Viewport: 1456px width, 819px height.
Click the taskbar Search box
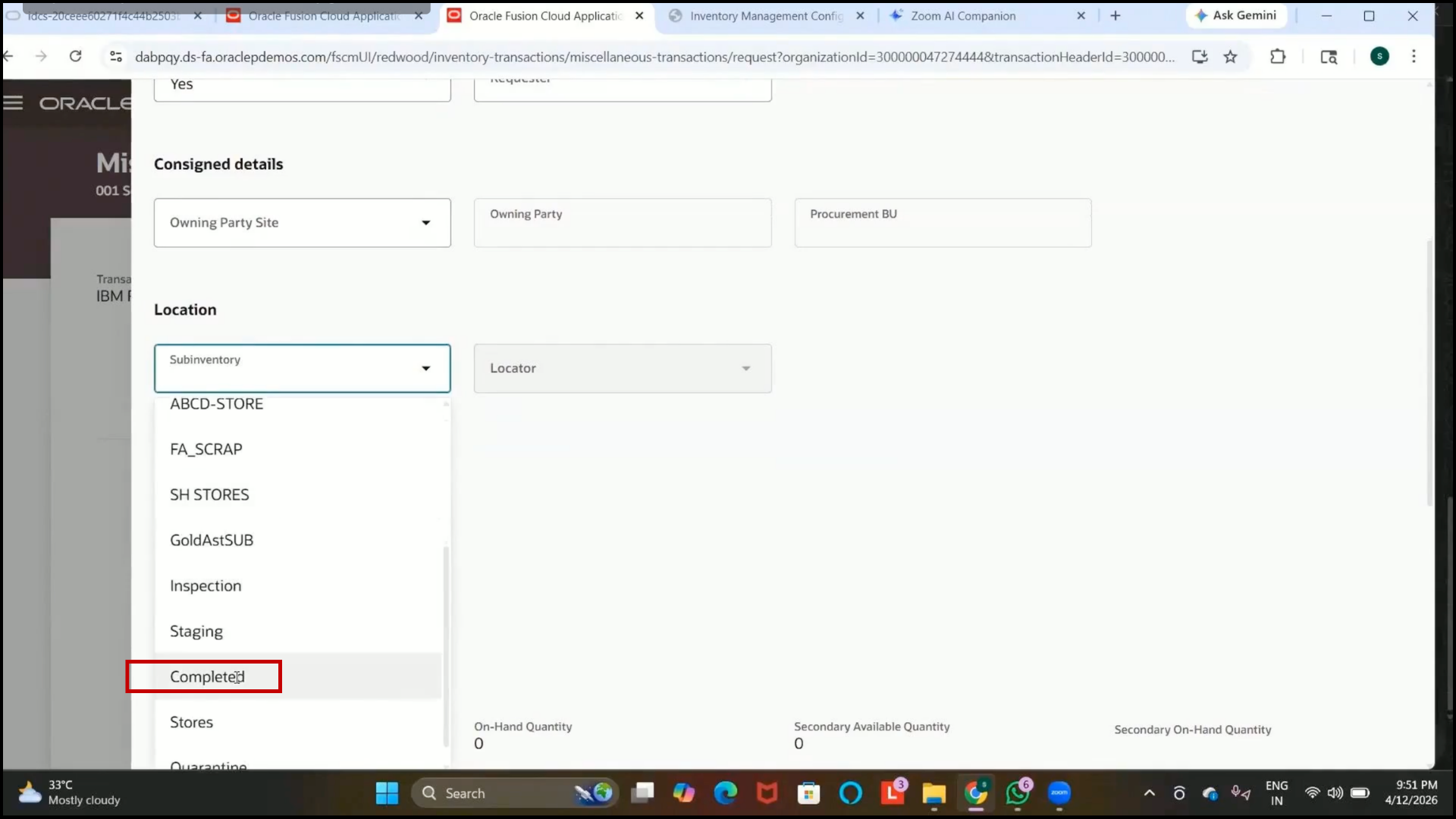click(516, 793)
